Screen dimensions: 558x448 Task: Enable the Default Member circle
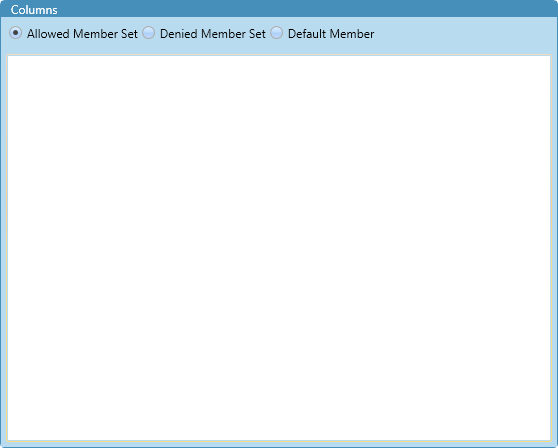point(277,33)
